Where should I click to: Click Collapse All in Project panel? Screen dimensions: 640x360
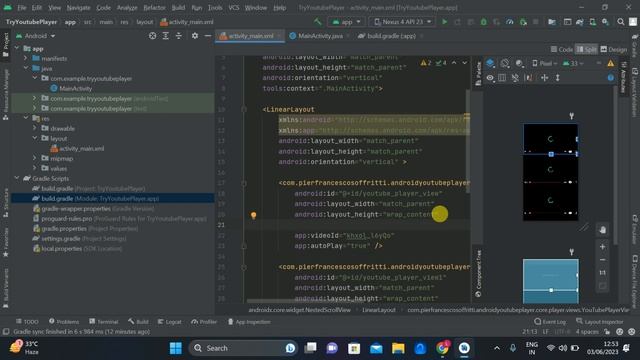coord(178,36)
